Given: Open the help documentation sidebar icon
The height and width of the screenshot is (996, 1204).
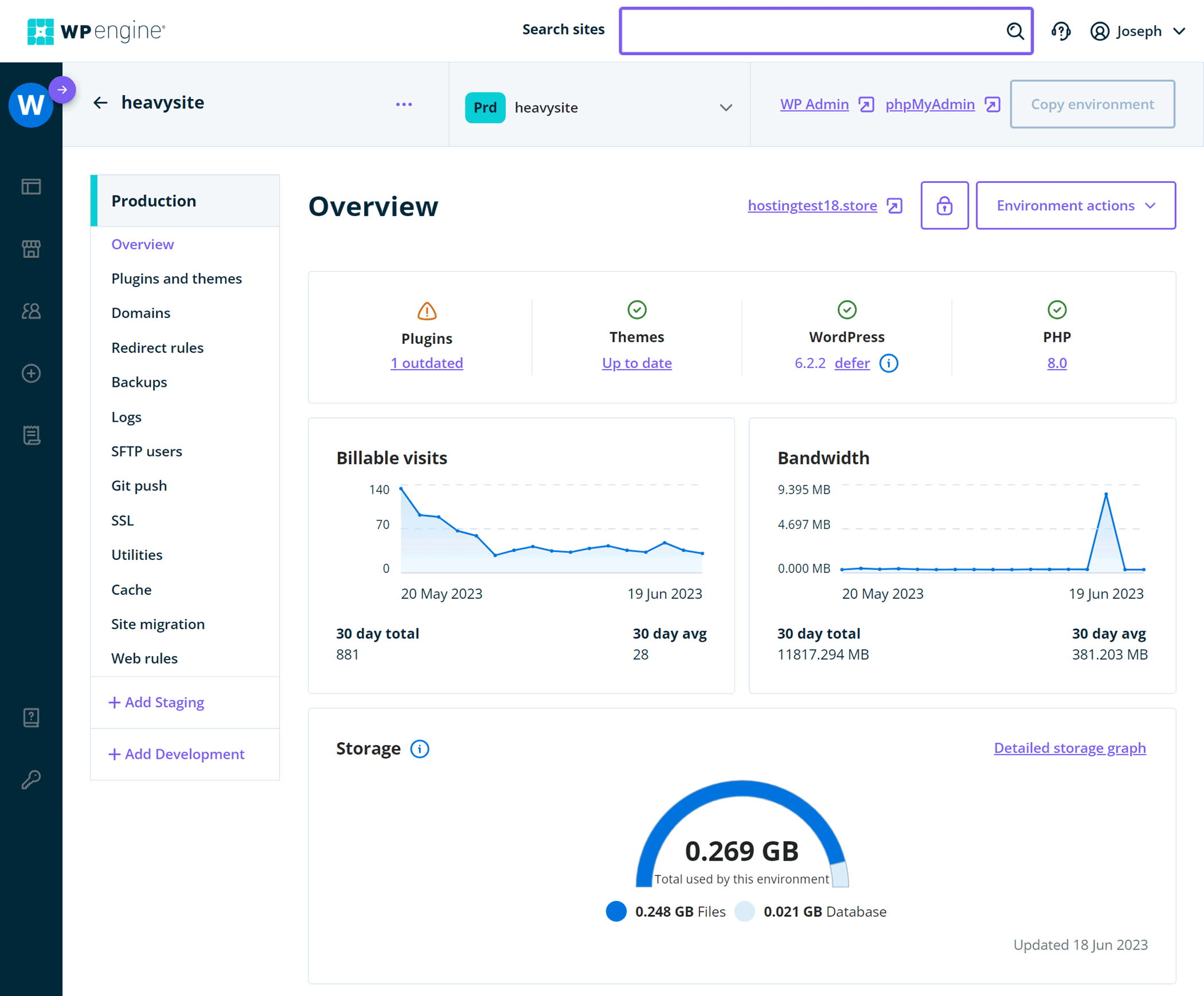Looking at the screenshot, I should click(x=32, y=717).
